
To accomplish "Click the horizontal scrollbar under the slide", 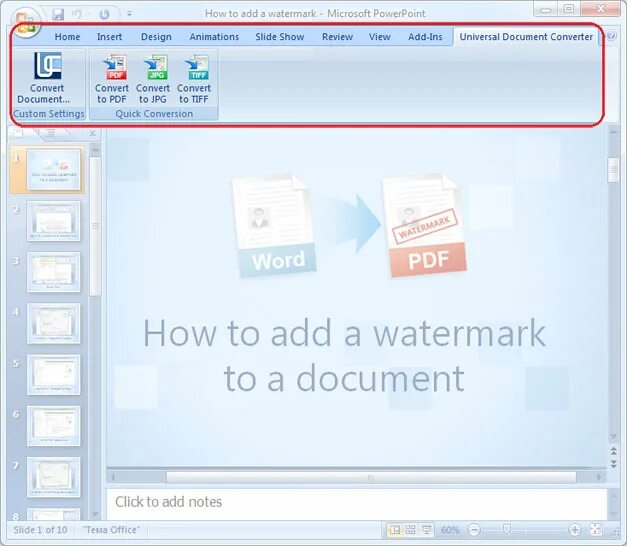I will [371, 478].
